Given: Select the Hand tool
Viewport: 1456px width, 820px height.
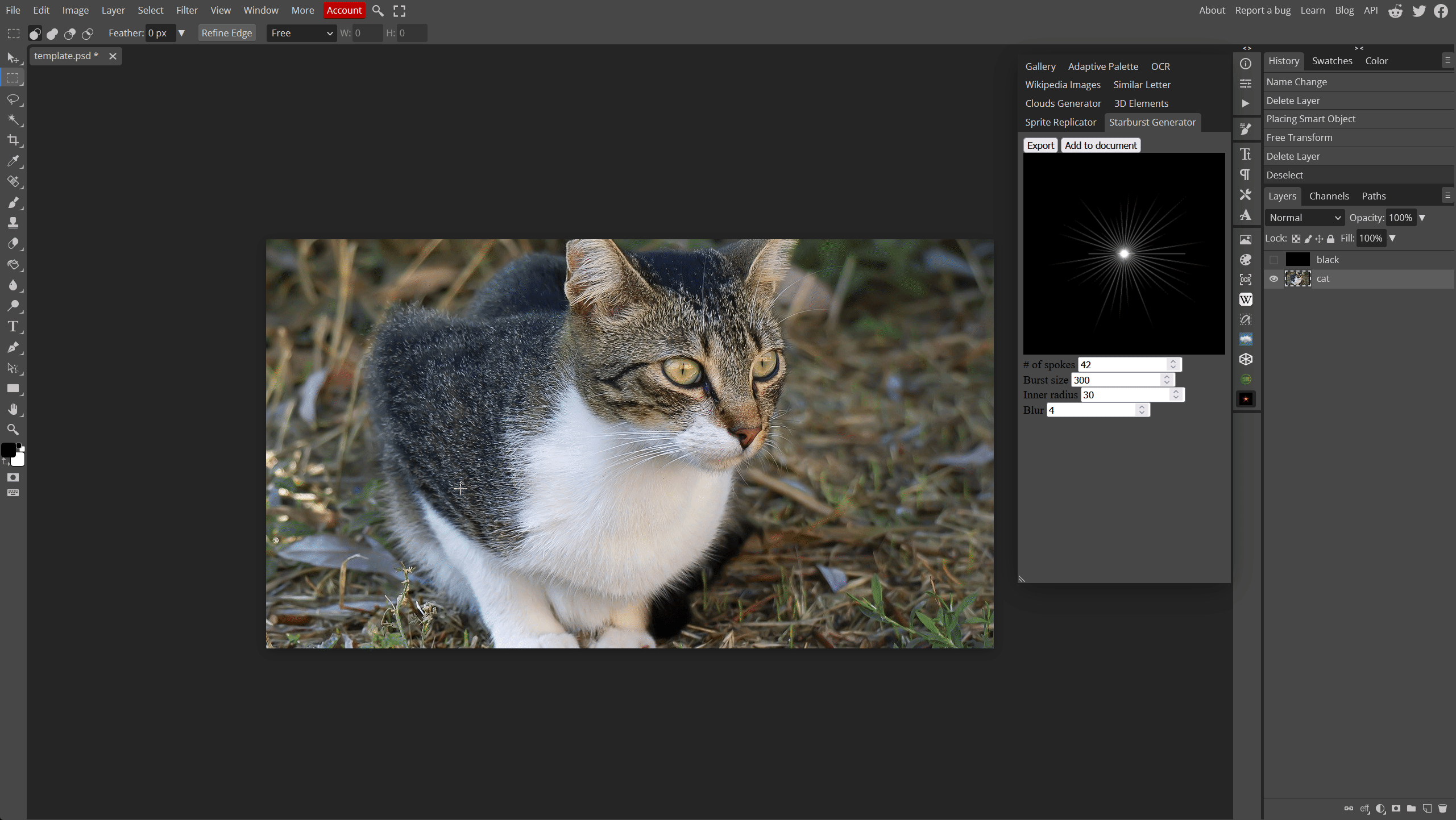Looking at the screenshot, I should click(x=13, y=409).
